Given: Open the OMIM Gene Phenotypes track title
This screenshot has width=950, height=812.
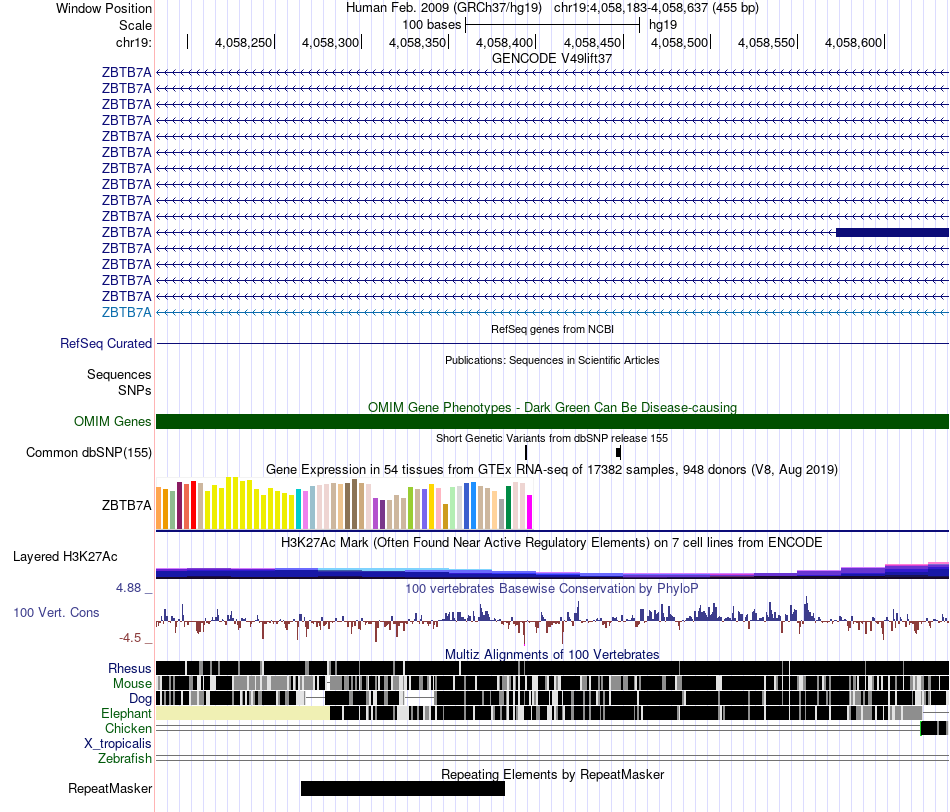Looking at the screenshot, I should click(552, 407).
